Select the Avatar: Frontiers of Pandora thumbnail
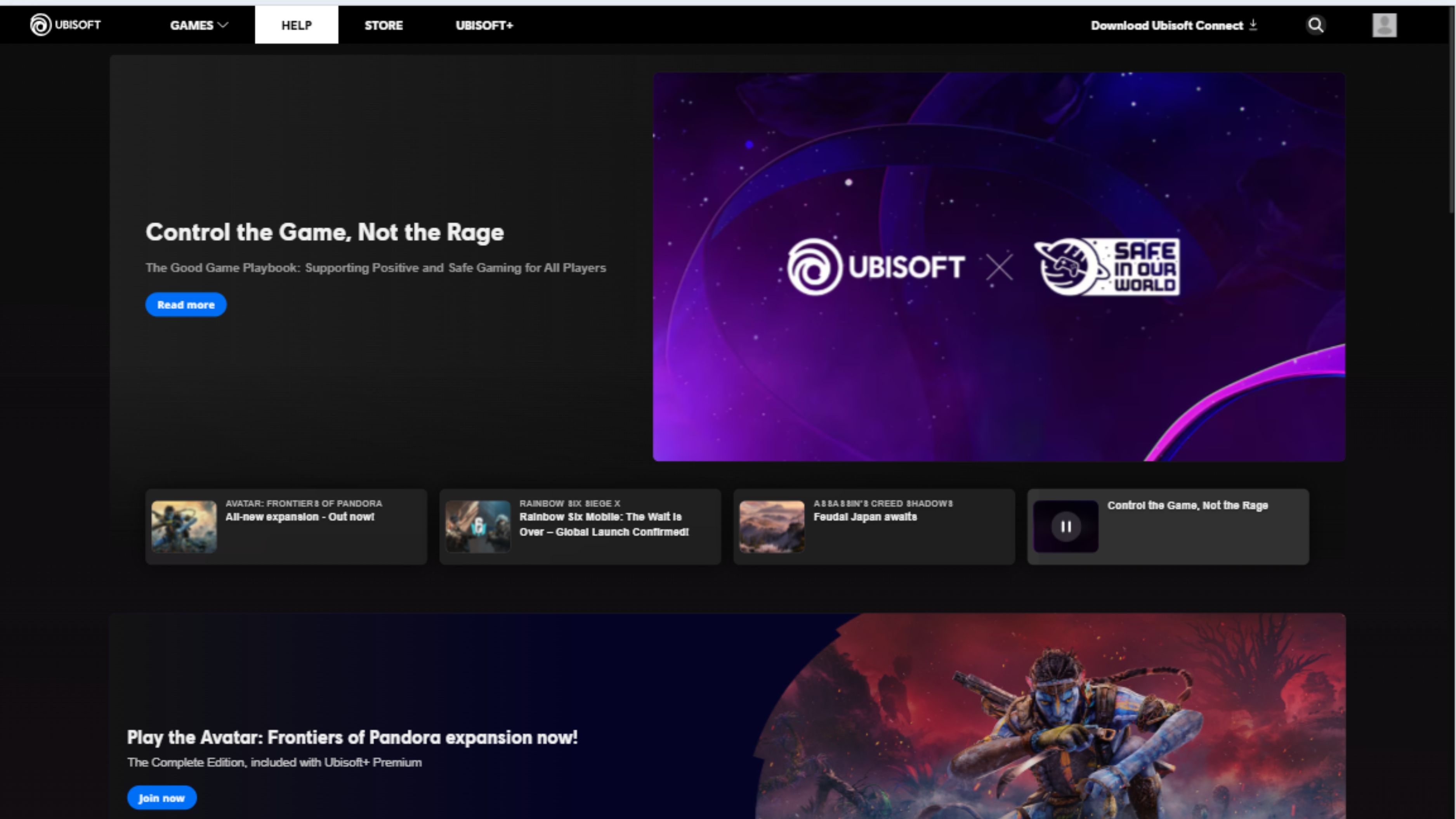This screenshot has width=1456, height=819. coord(184,526)
